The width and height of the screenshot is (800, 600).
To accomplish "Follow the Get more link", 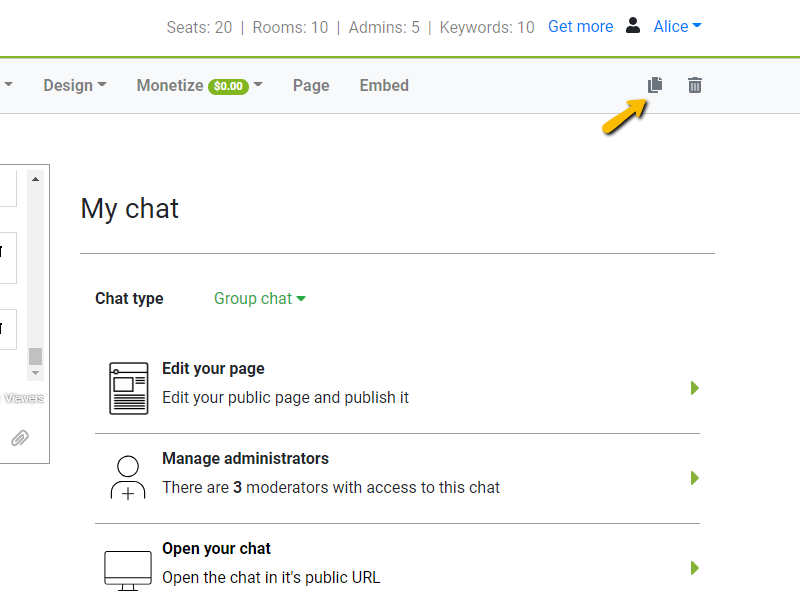I will coord(580,27).
